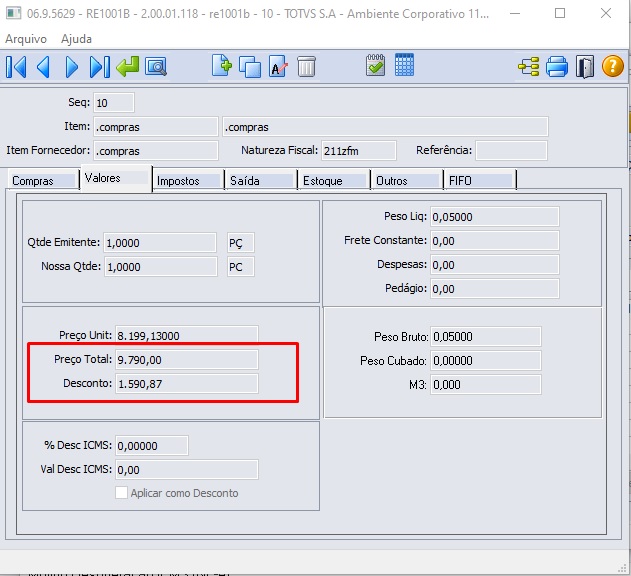Open the hierarchy tree structure icon
Viewport: 631px width, 576px height.
tap(528, 67)
